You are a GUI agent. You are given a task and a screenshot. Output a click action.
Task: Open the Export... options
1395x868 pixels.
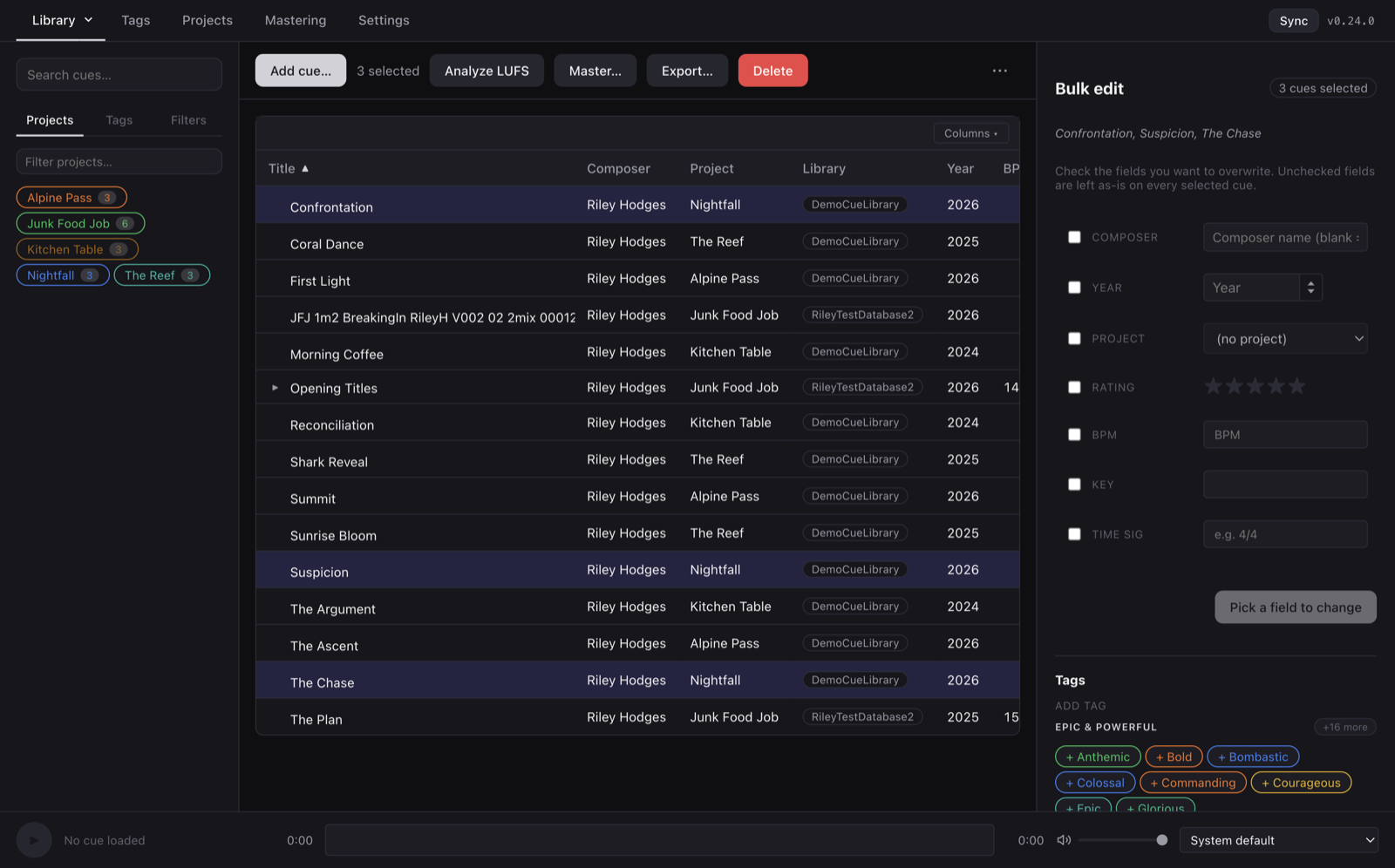click(x=687, y=71)
